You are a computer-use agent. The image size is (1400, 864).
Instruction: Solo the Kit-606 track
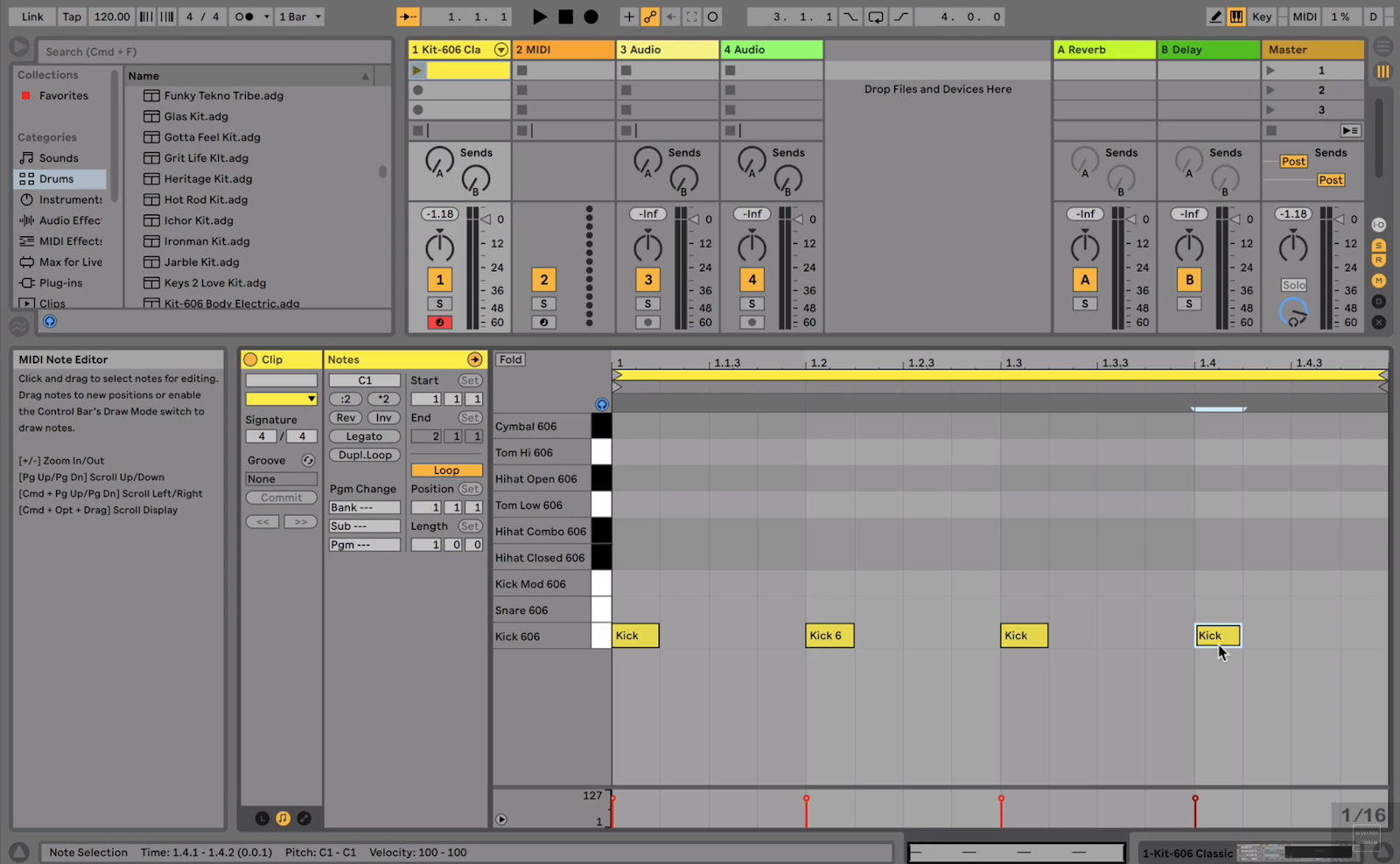pos(439,303)
